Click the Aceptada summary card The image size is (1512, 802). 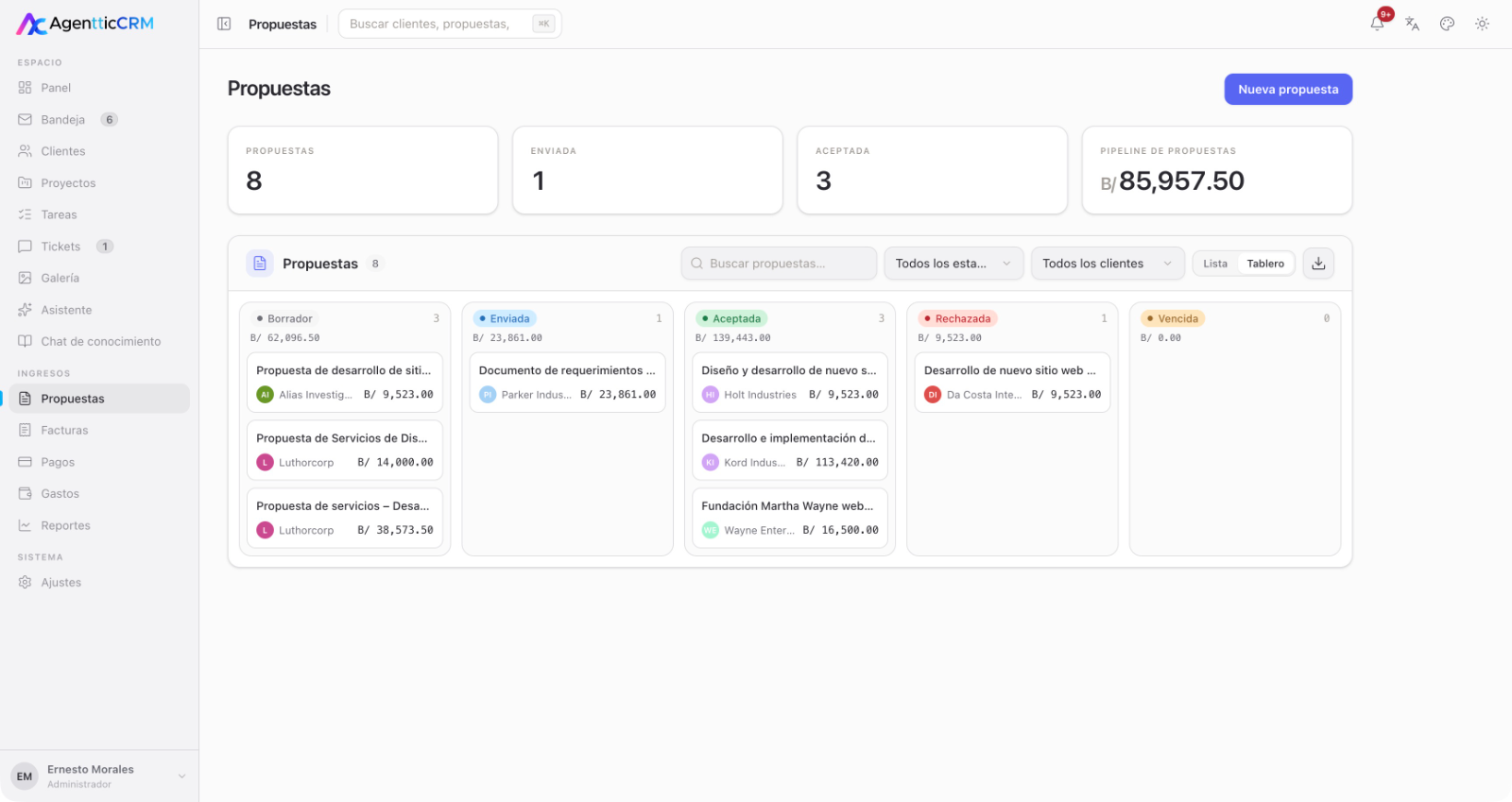933,170
